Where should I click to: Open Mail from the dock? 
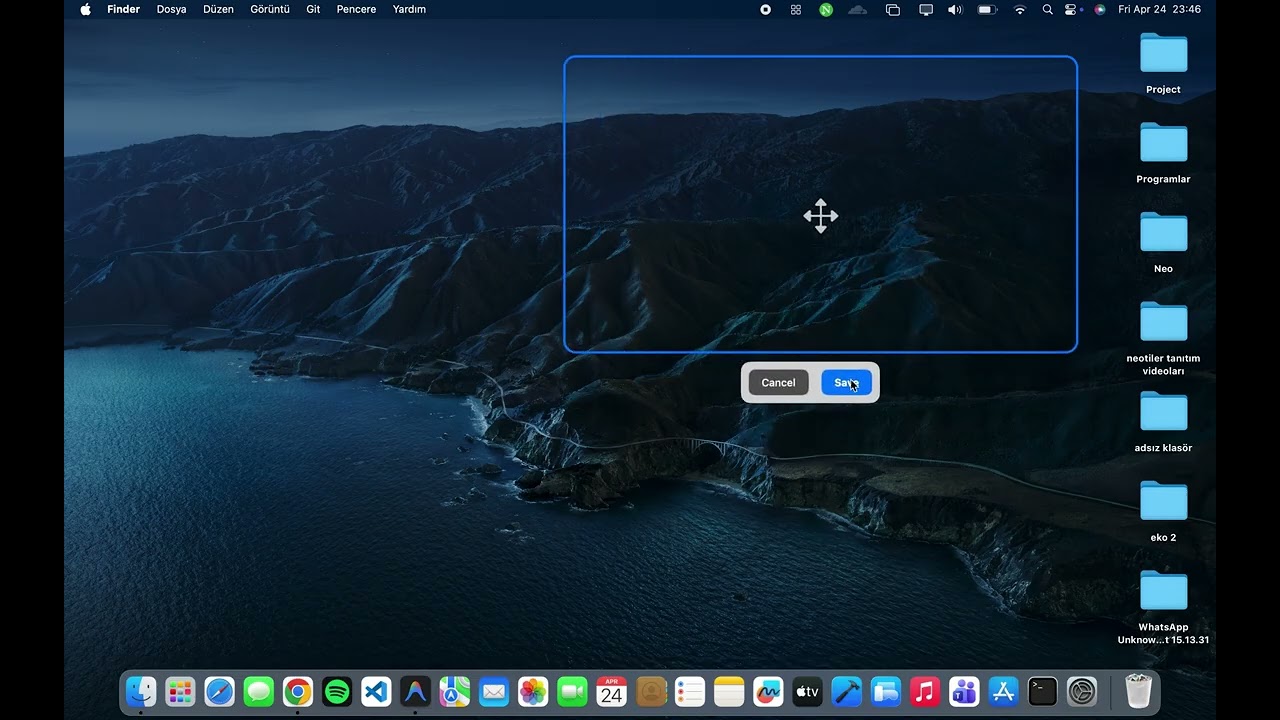point(494,691)
